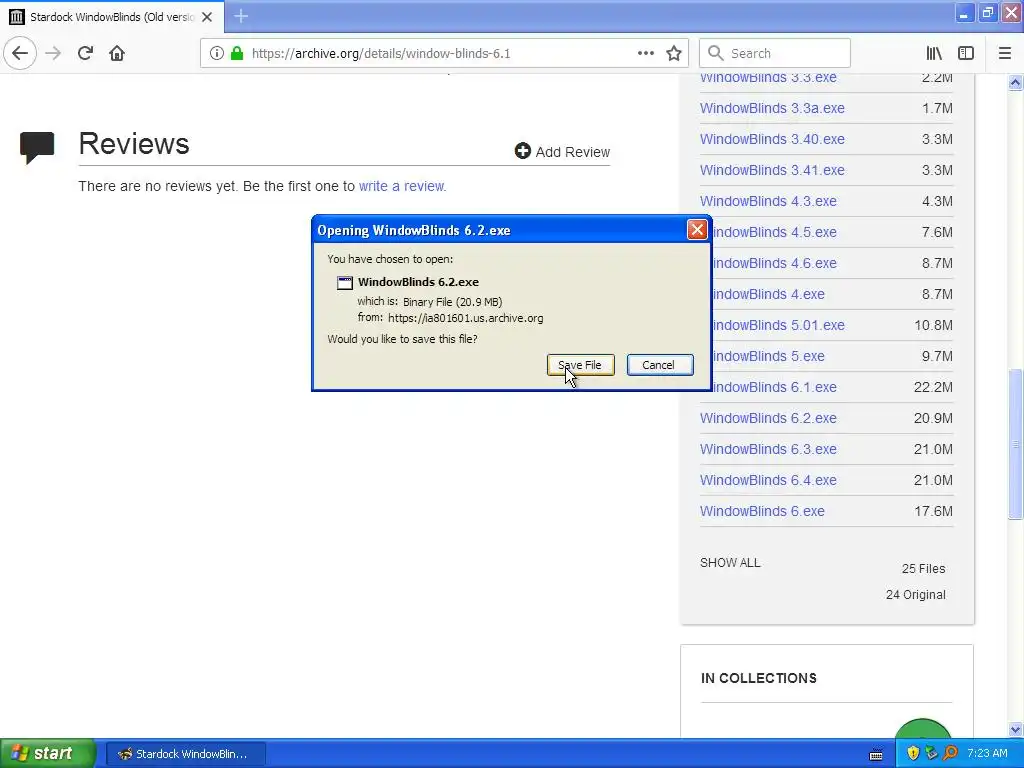Image resolution: width=1024 pixels, height=768 pixels.
Task: Close the Opening WindowBlinds 6.2.exe dialog
Action: tap(697, 230)
